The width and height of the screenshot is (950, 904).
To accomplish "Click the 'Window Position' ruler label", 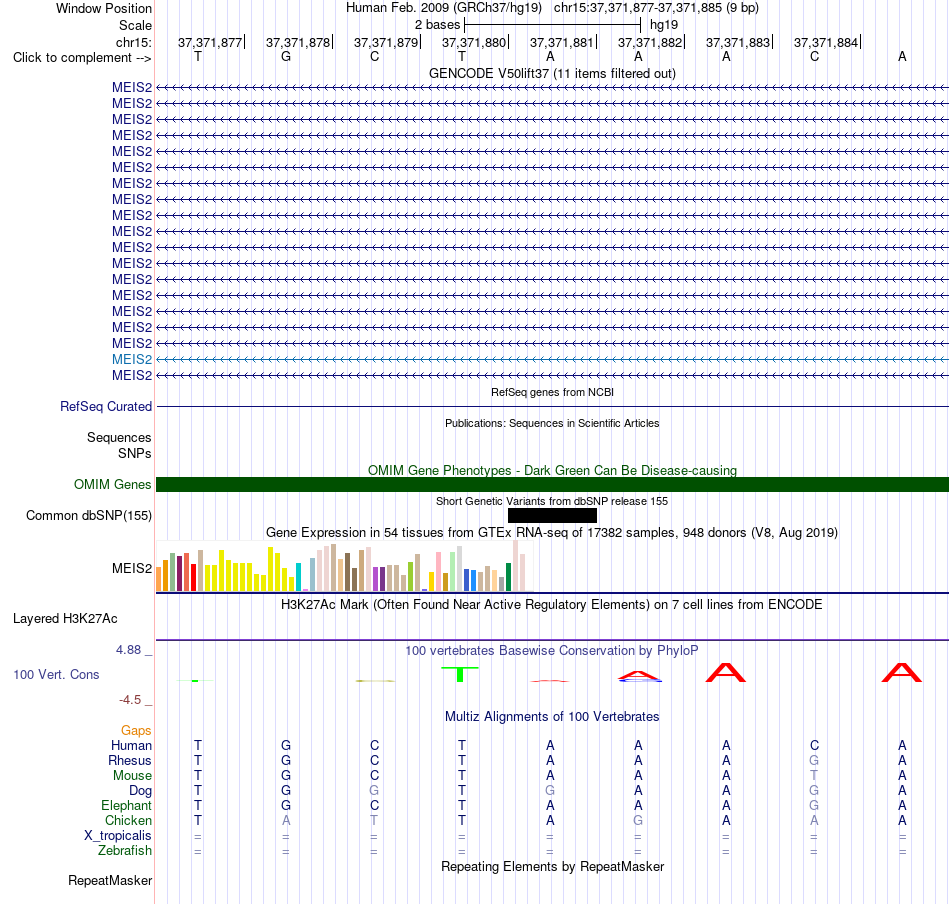I will 104,8.
